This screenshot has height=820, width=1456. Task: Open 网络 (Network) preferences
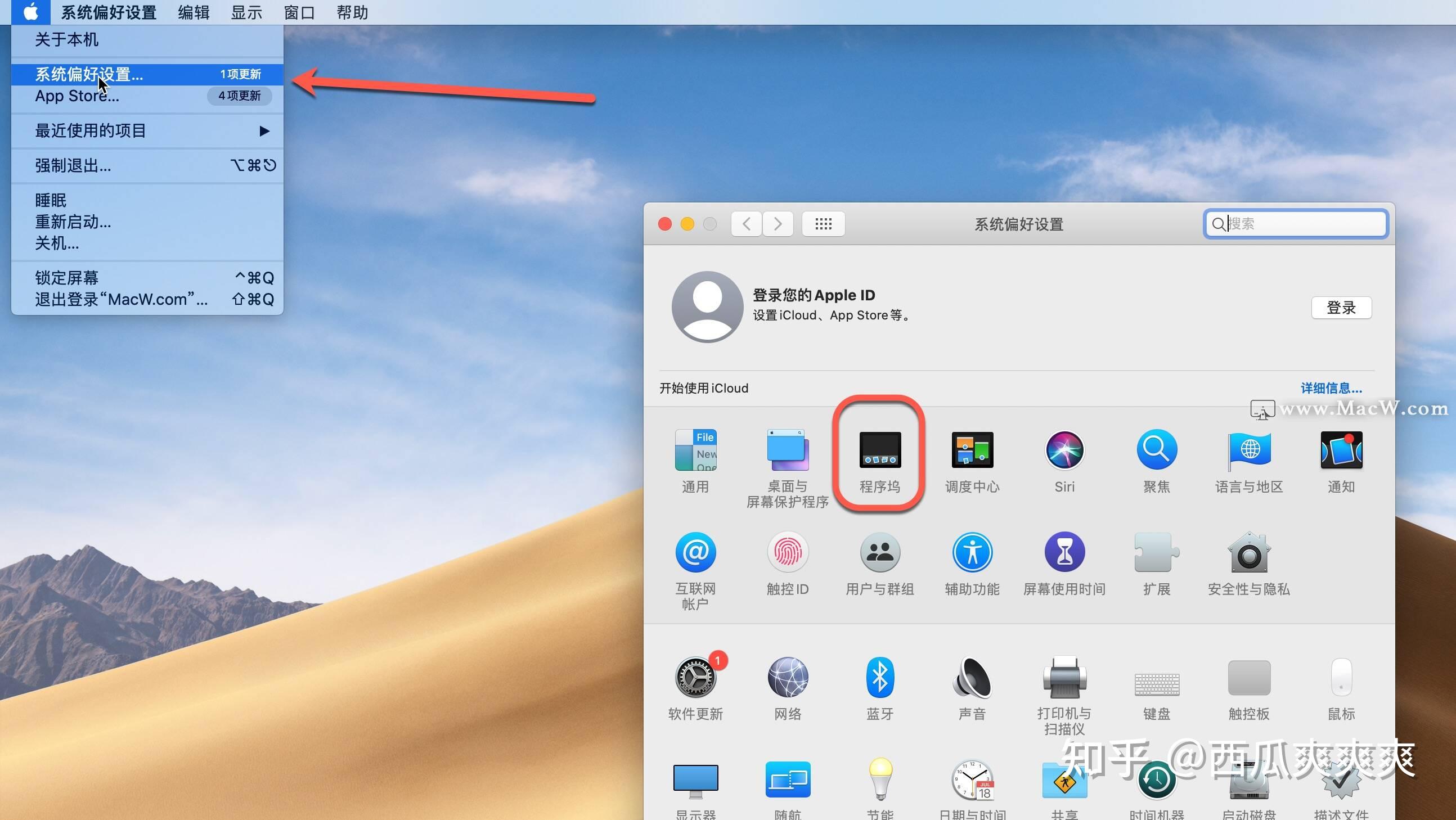[787, 677]
